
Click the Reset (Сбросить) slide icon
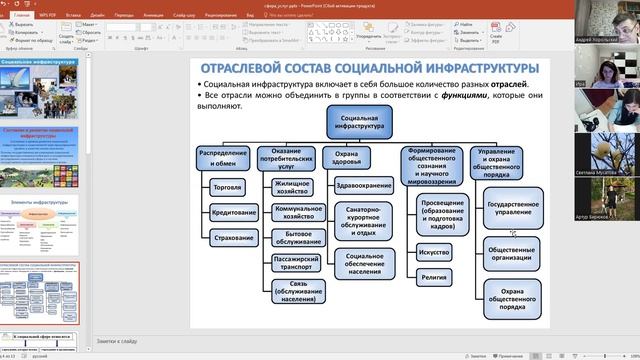click(x=79, y=32)
